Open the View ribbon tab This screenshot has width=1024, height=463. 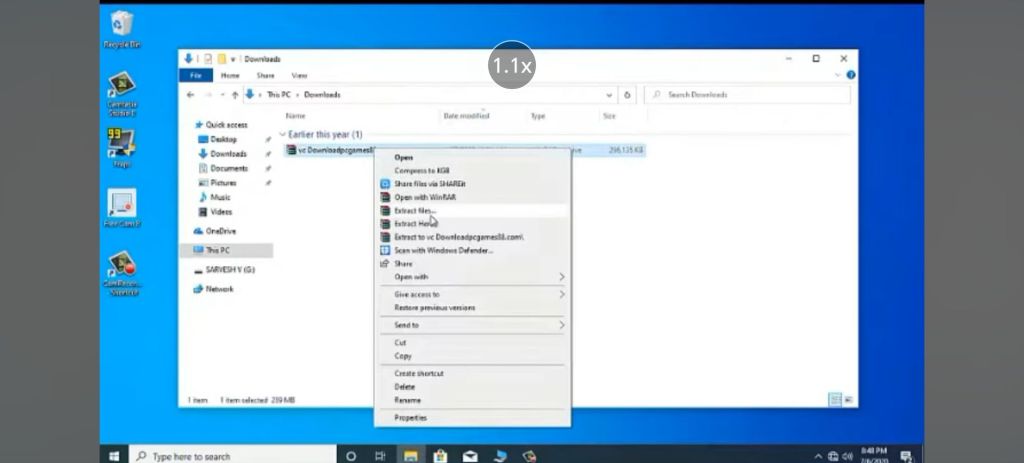(299, 75)
